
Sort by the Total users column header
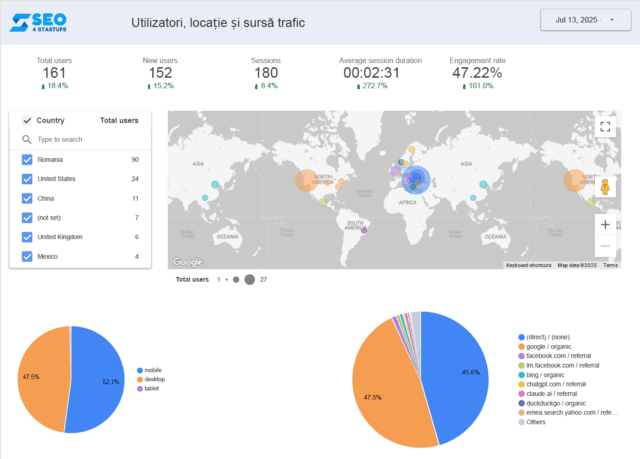pyautogui.click(x=119, y=120)
